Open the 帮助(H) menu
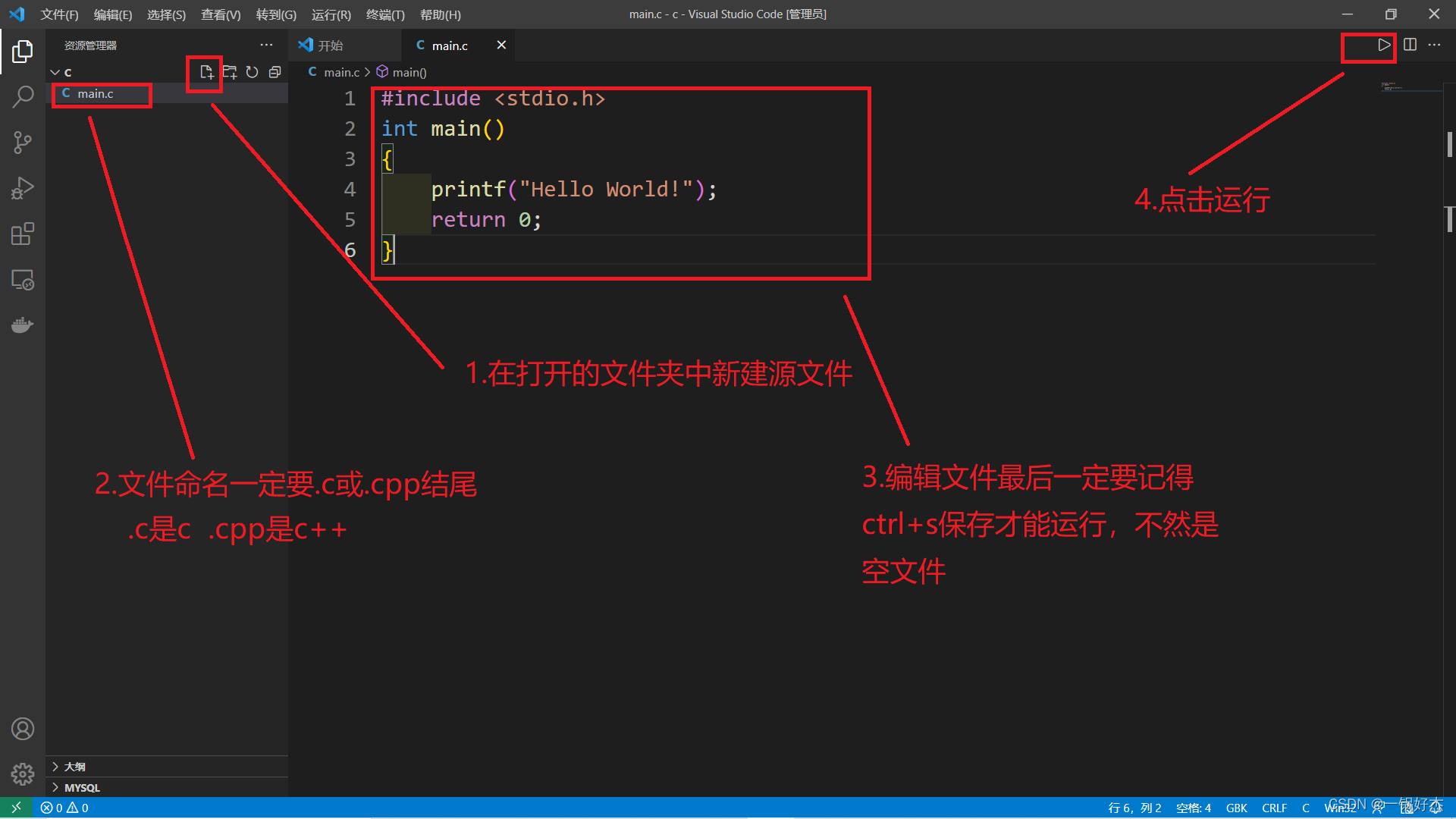 (x=441, y=14)
